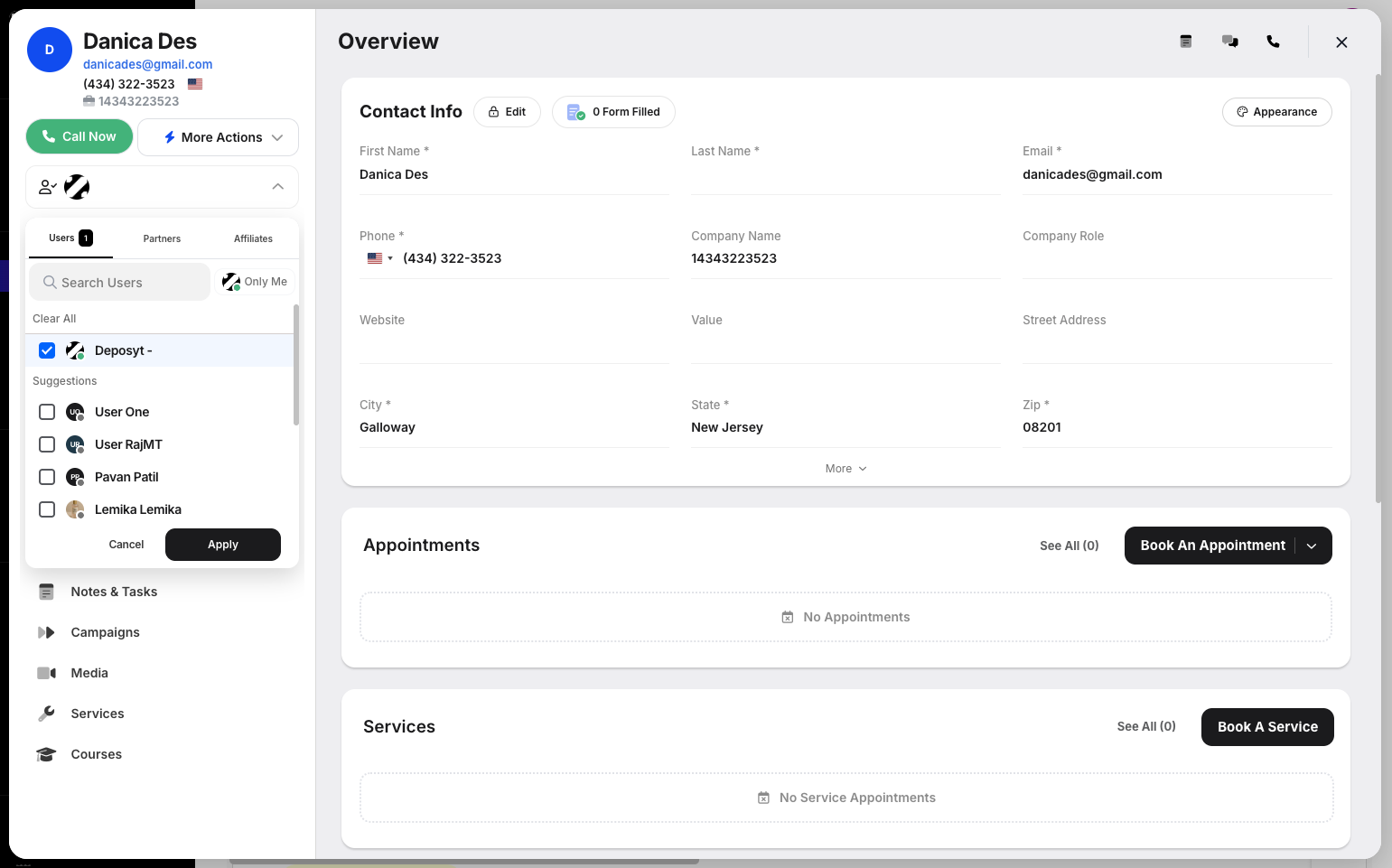Viewport: 1392px width, 868px height.
Task: Switch to the Affiliates tab
Action: [253, 239]
